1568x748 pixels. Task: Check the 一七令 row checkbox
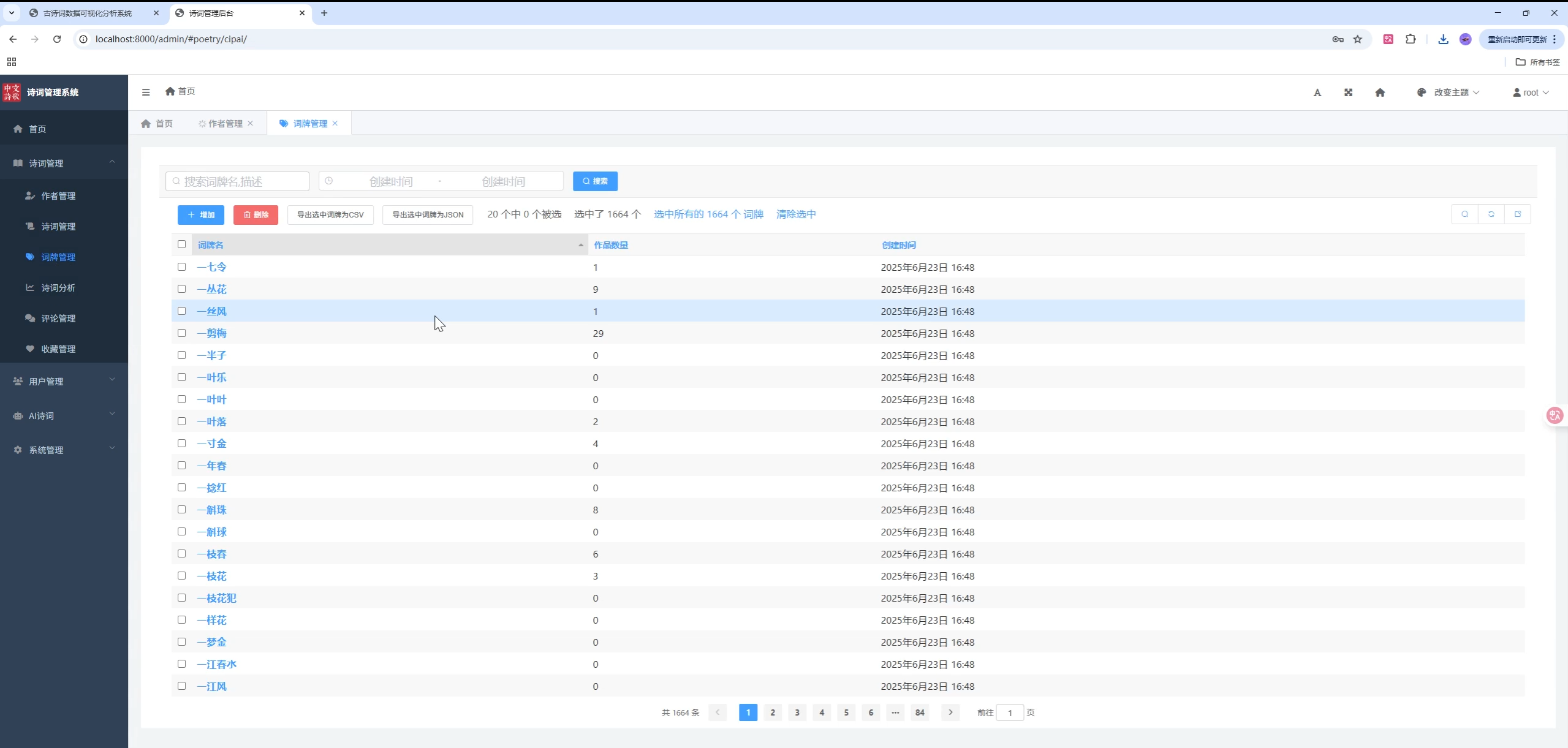pyautogui.click(x=181, y=267)
